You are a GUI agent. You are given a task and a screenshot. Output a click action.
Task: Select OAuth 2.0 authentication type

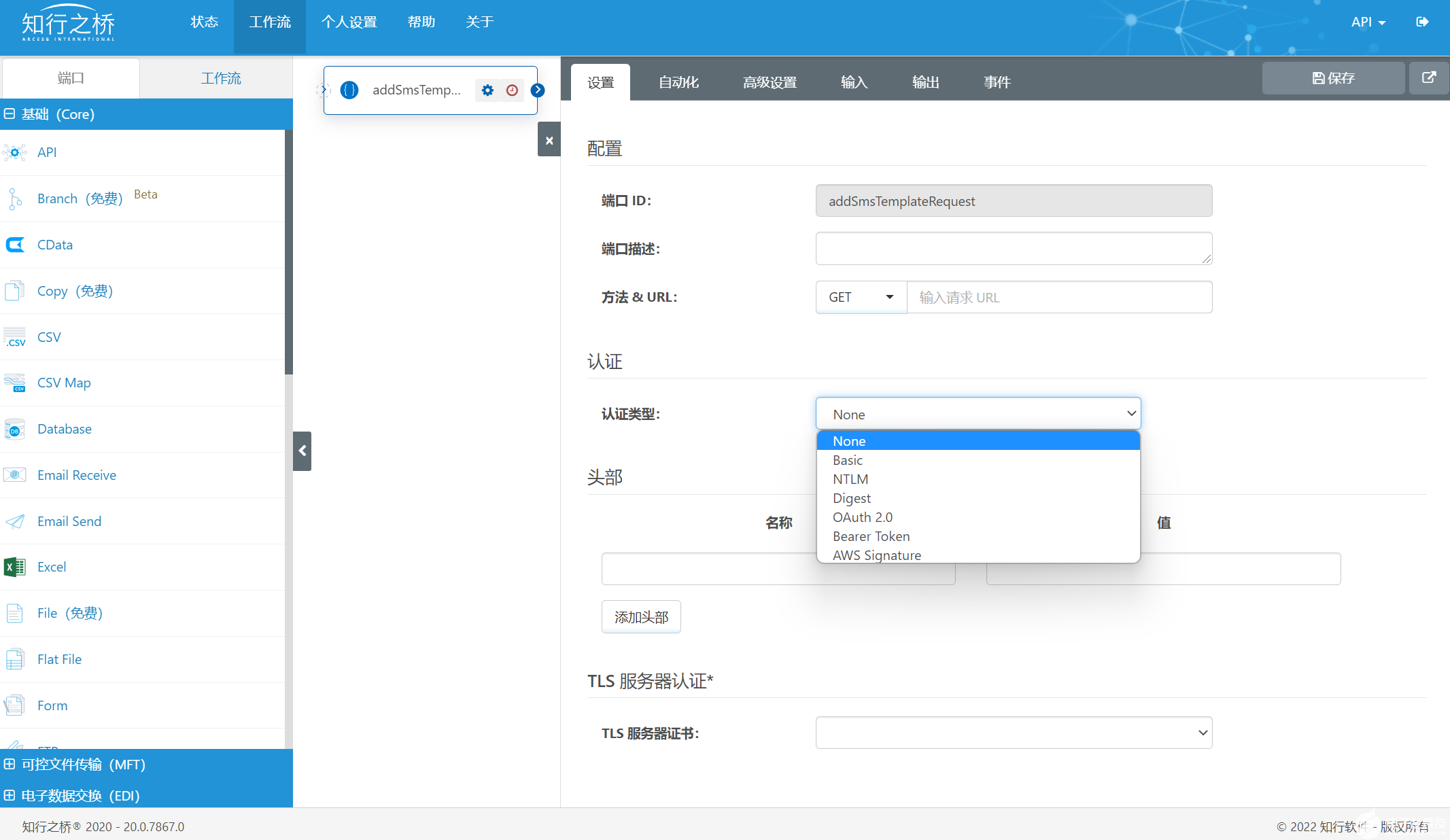pos(862,517)
